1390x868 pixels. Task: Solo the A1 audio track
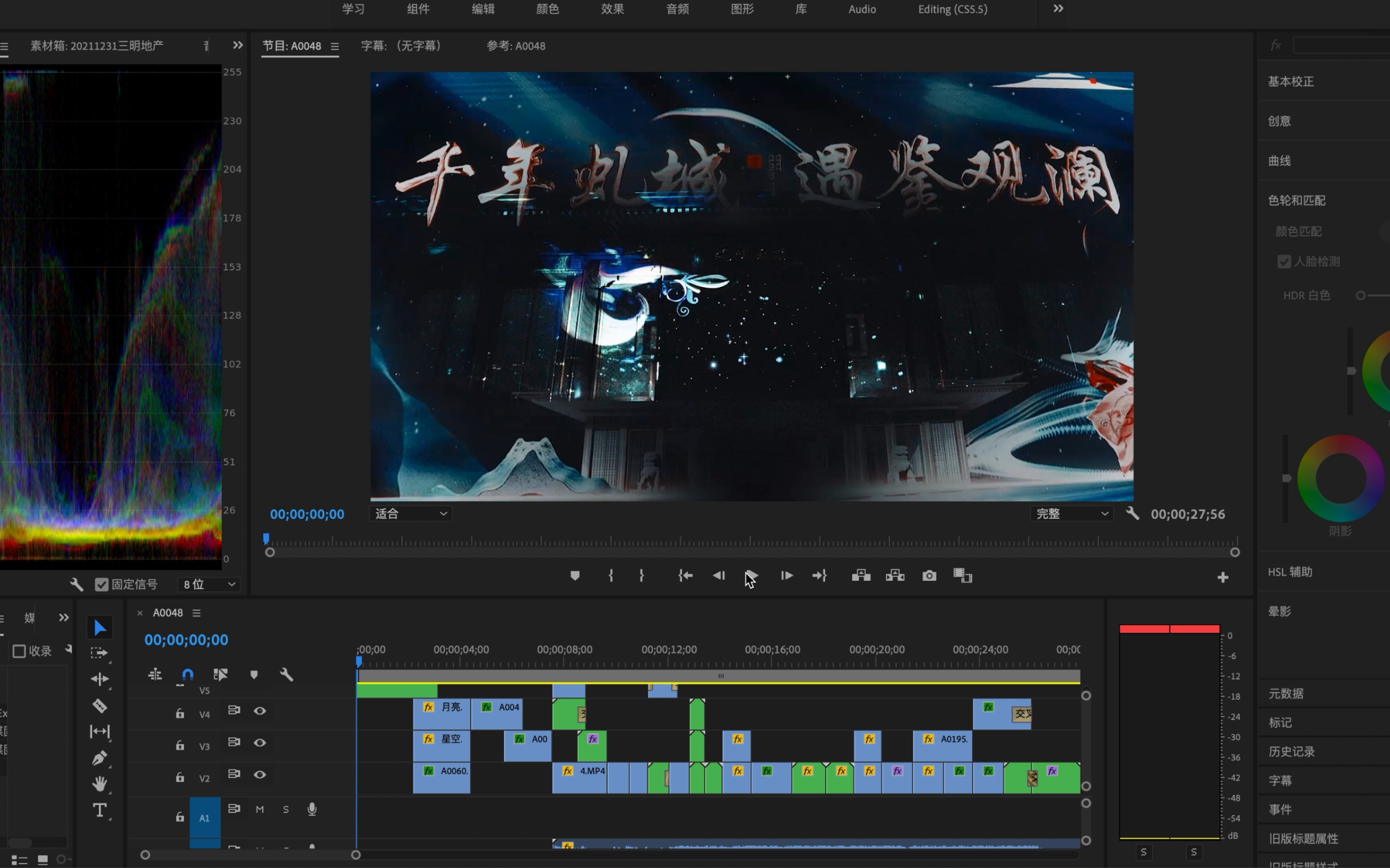coord(286,809)
